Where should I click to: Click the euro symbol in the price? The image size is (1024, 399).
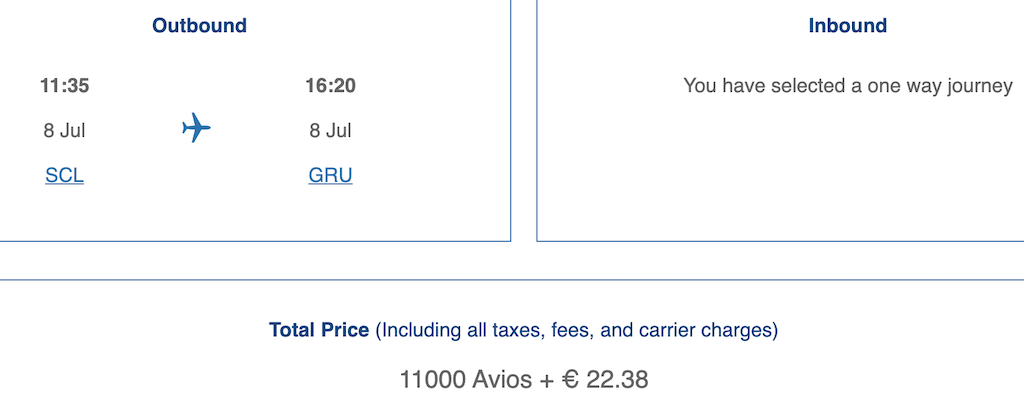(569, 379)
